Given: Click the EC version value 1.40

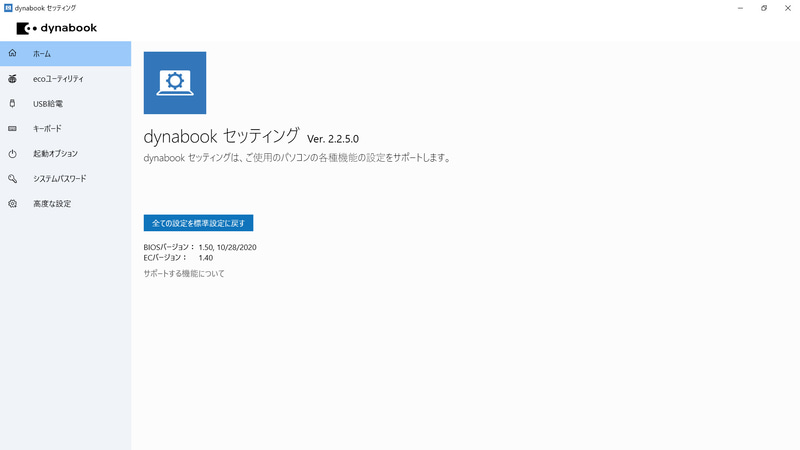Looking at the screenshot, I should pos(206,258).
